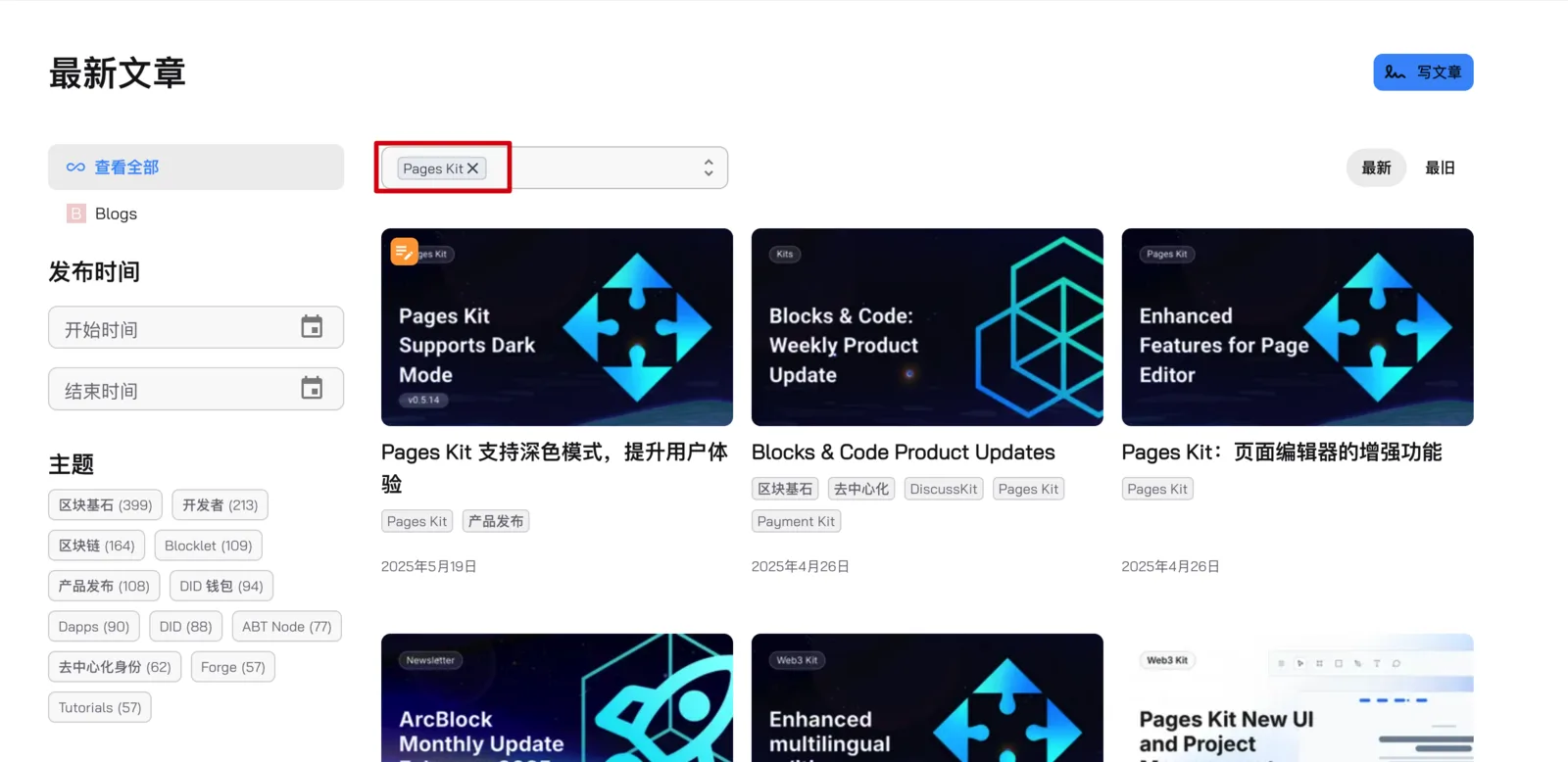Open the Pages Kit New UI thumbnail

[1298, 697]
